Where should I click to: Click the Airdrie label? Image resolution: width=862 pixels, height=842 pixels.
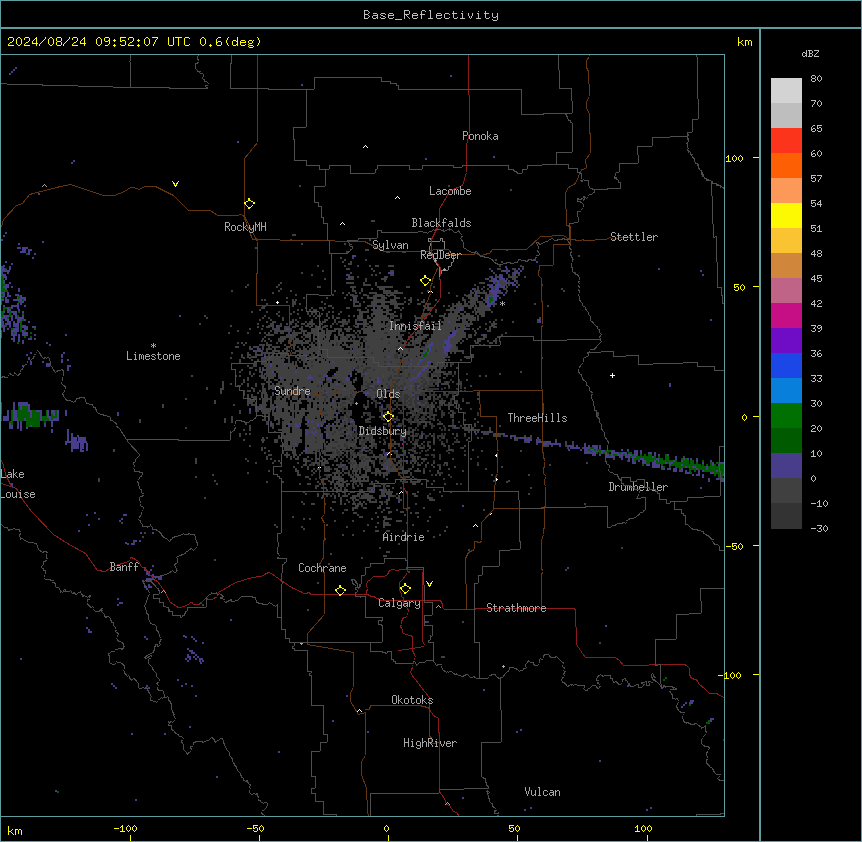tap(403, 537)
